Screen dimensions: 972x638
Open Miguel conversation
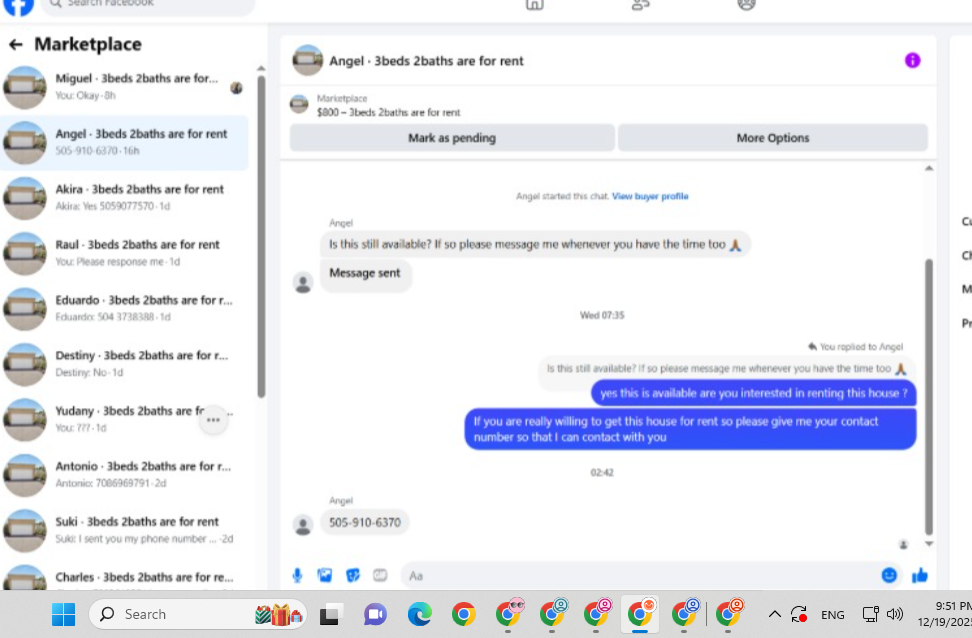coord(124,87)
